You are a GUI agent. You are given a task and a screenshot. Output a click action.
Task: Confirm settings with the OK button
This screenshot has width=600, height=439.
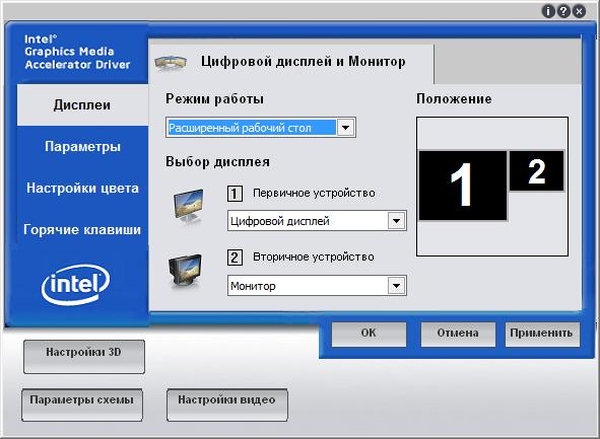[x=369, y=334]
